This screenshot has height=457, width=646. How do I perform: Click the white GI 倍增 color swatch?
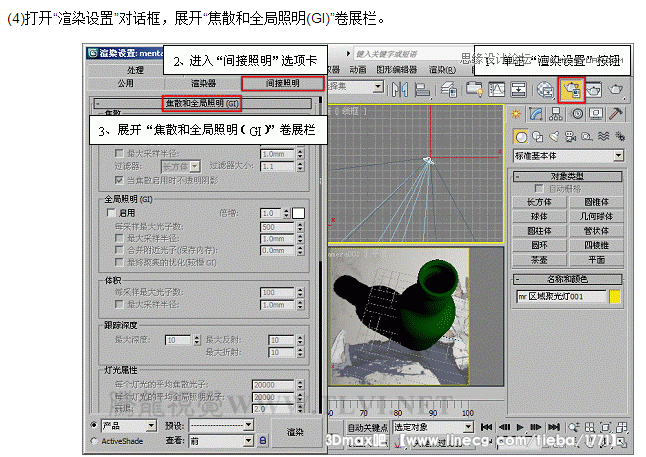tap(298, 213)
